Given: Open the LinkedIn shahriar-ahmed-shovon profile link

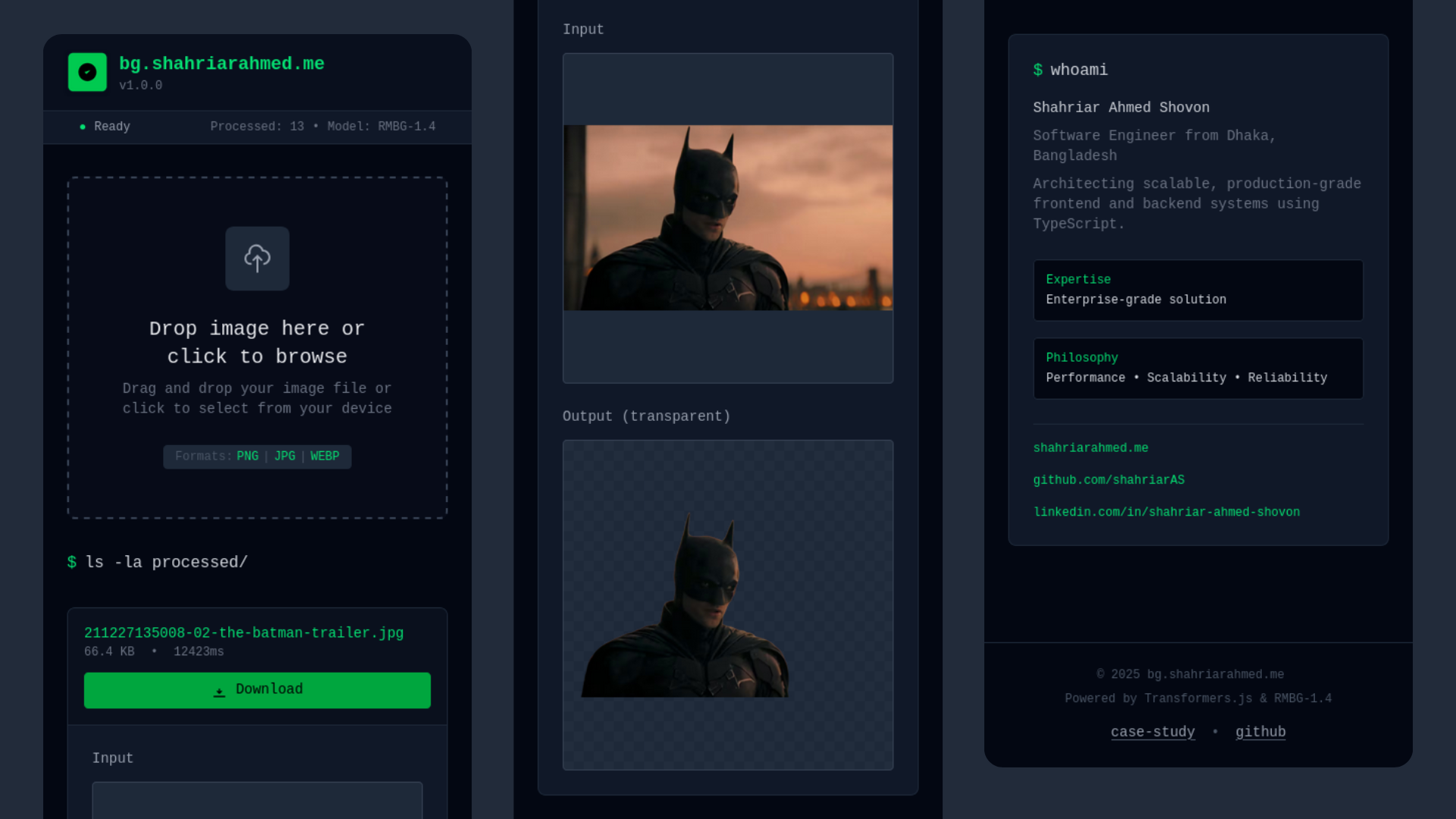Looking at the screenshot, I should tap(1166, 512).
